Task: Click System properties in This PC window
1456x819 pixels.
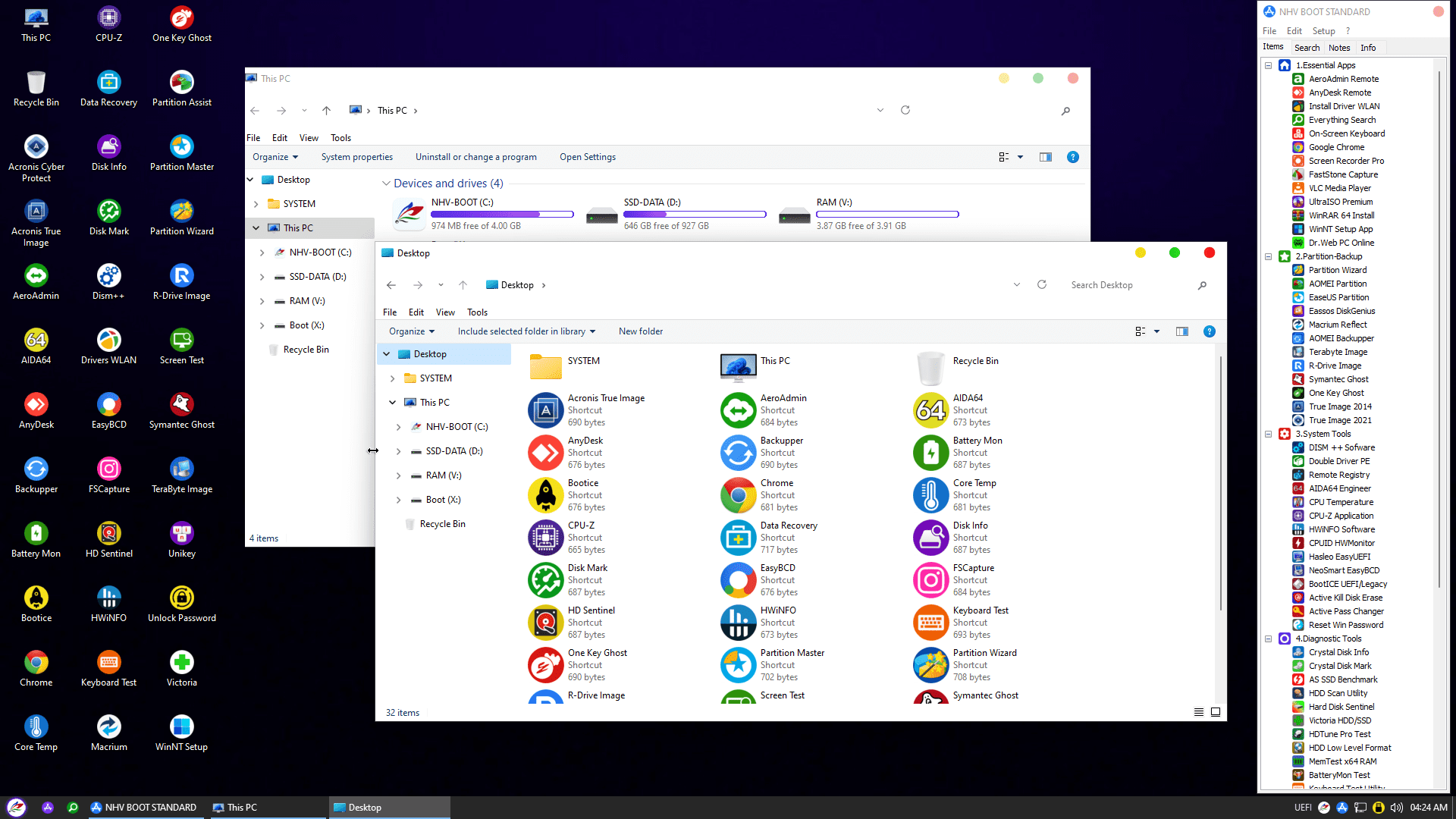Action: [356, 157]
